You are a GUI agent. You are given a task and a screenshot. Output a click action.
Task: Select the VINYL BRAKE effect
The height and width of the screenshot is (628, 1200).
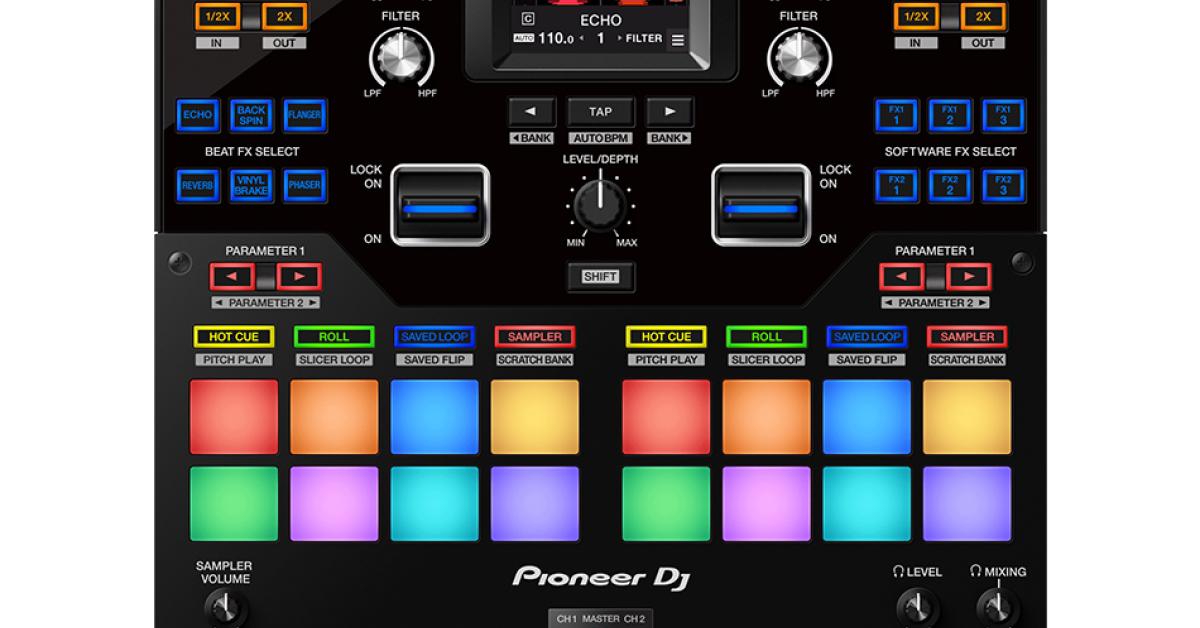pyautogui.click(x=251, y=186)
